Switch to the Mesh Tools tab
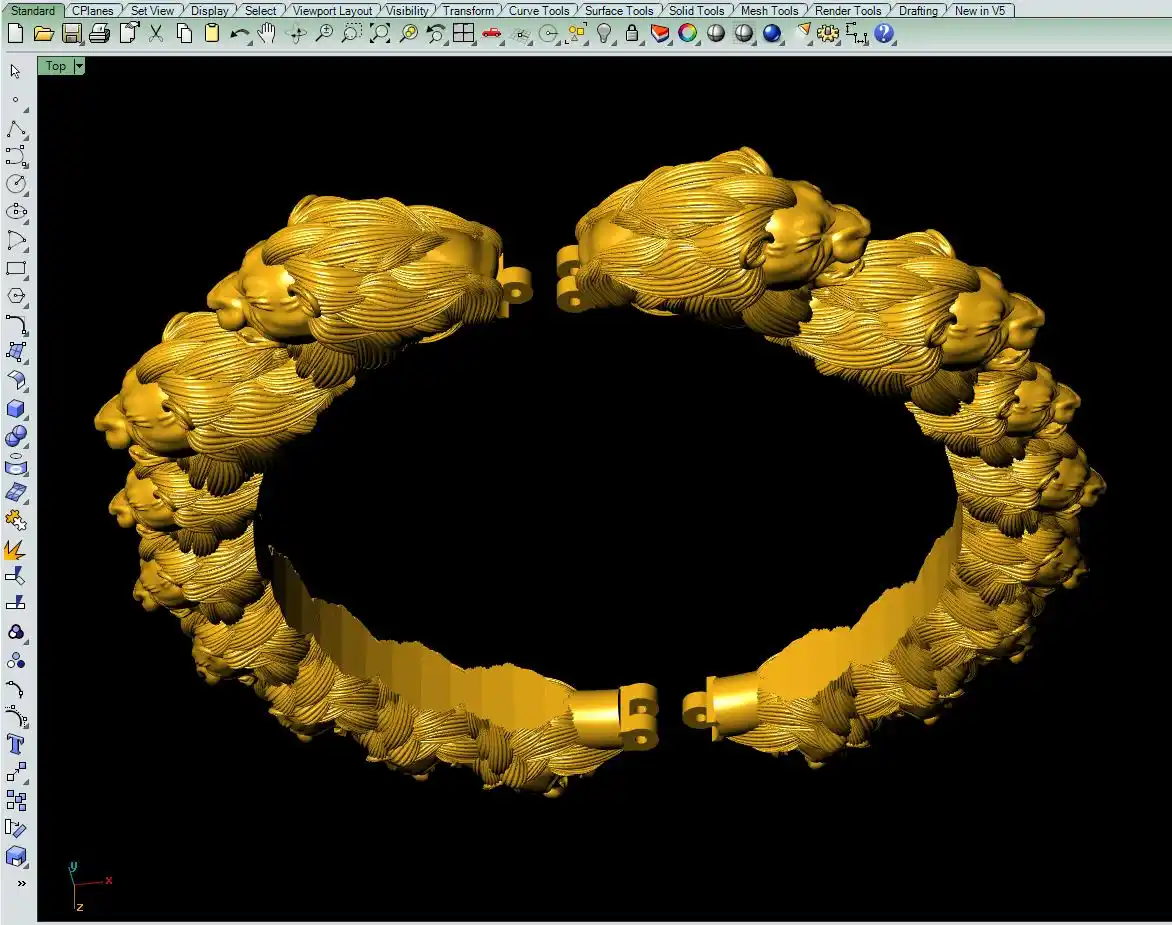Screen dimensions: 1172x925 [769, 11]
